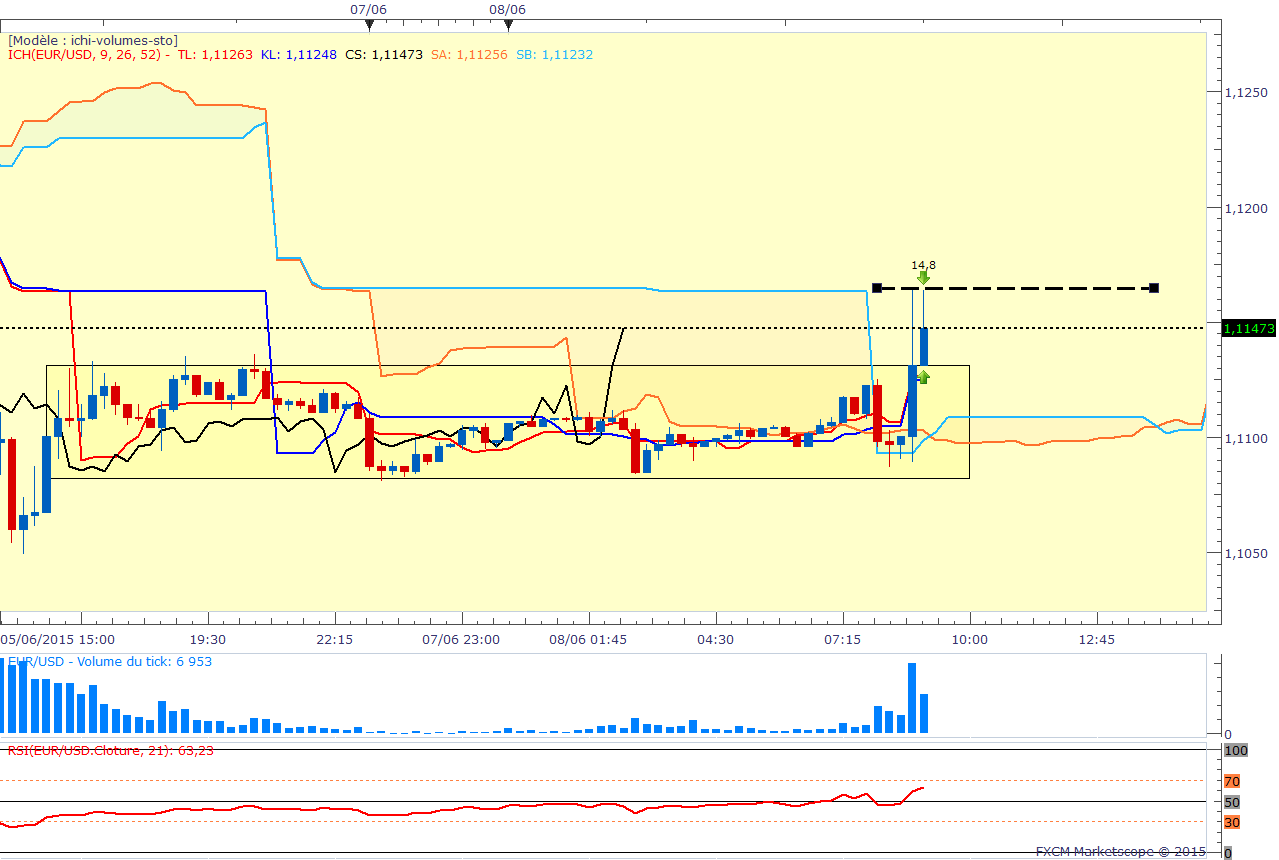The width and height of the screenshot is (1279, 860).
Task: Click the green down arrow above the last candle
Action: pos(924,279)
